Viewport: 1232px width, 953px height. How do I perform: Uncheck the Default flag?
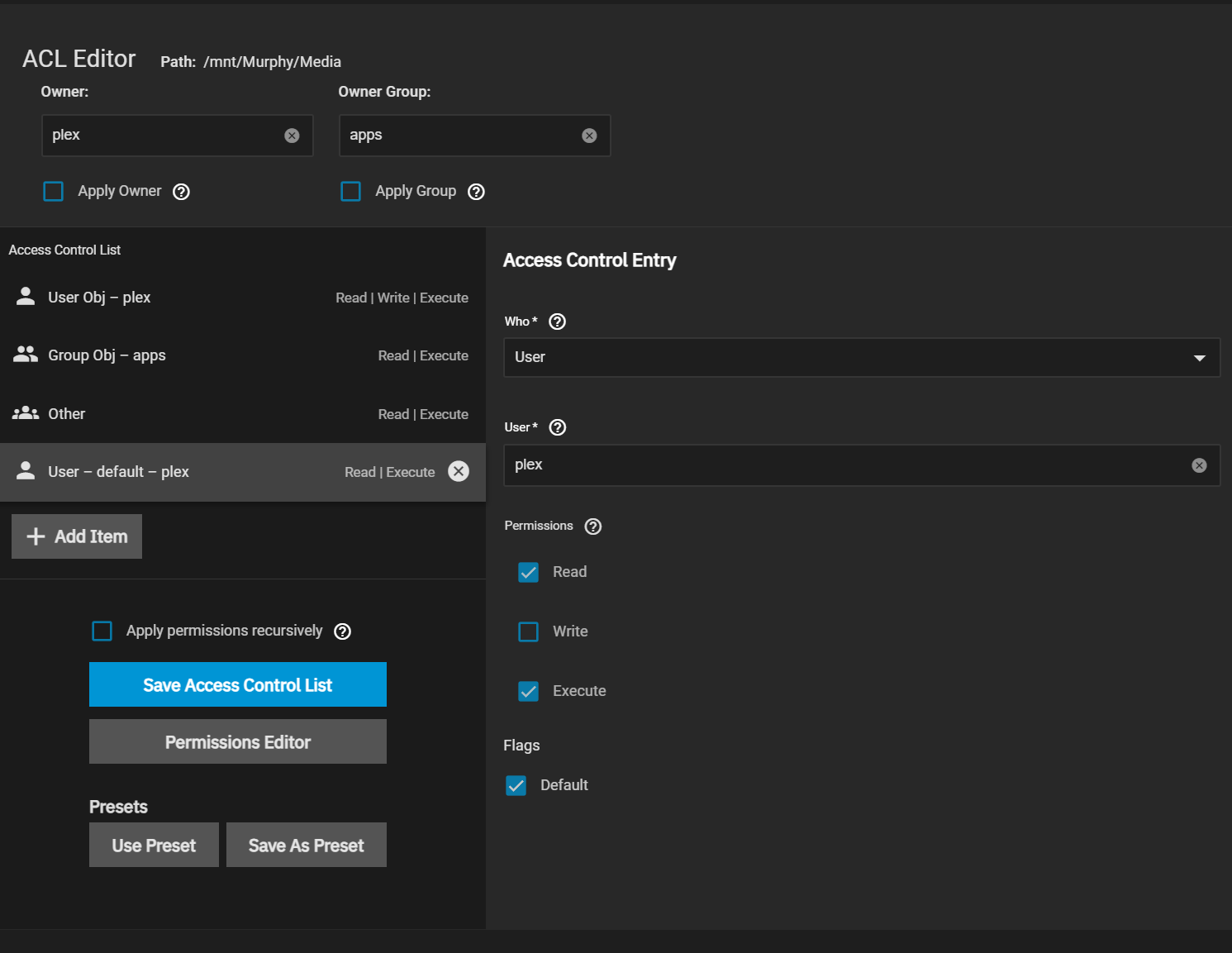point(516,785)
